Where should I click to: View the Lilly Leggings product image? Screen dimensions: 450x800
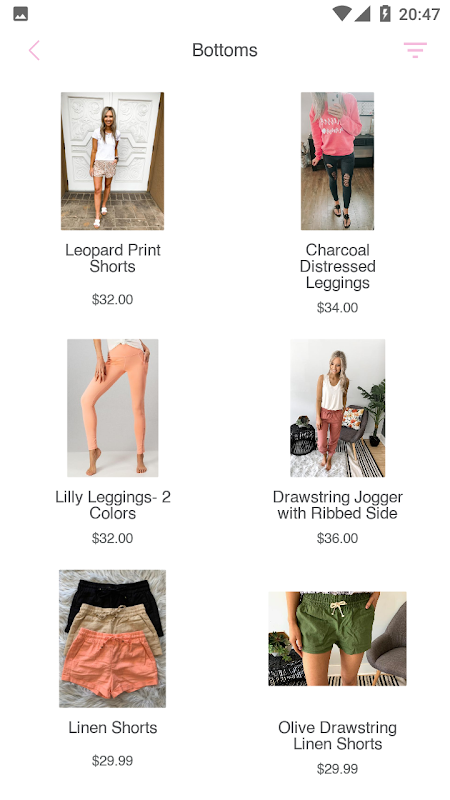coord(112,408)
